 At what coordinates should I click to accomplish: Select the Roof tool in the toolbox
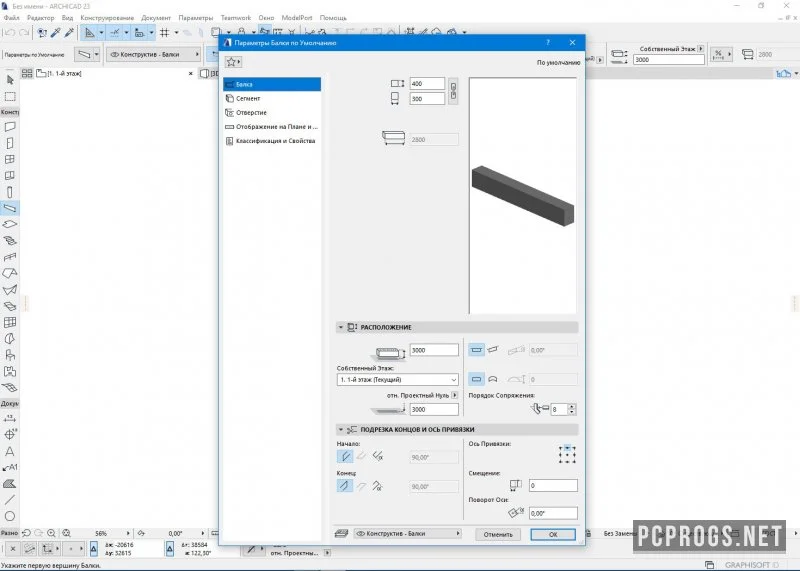10,274
